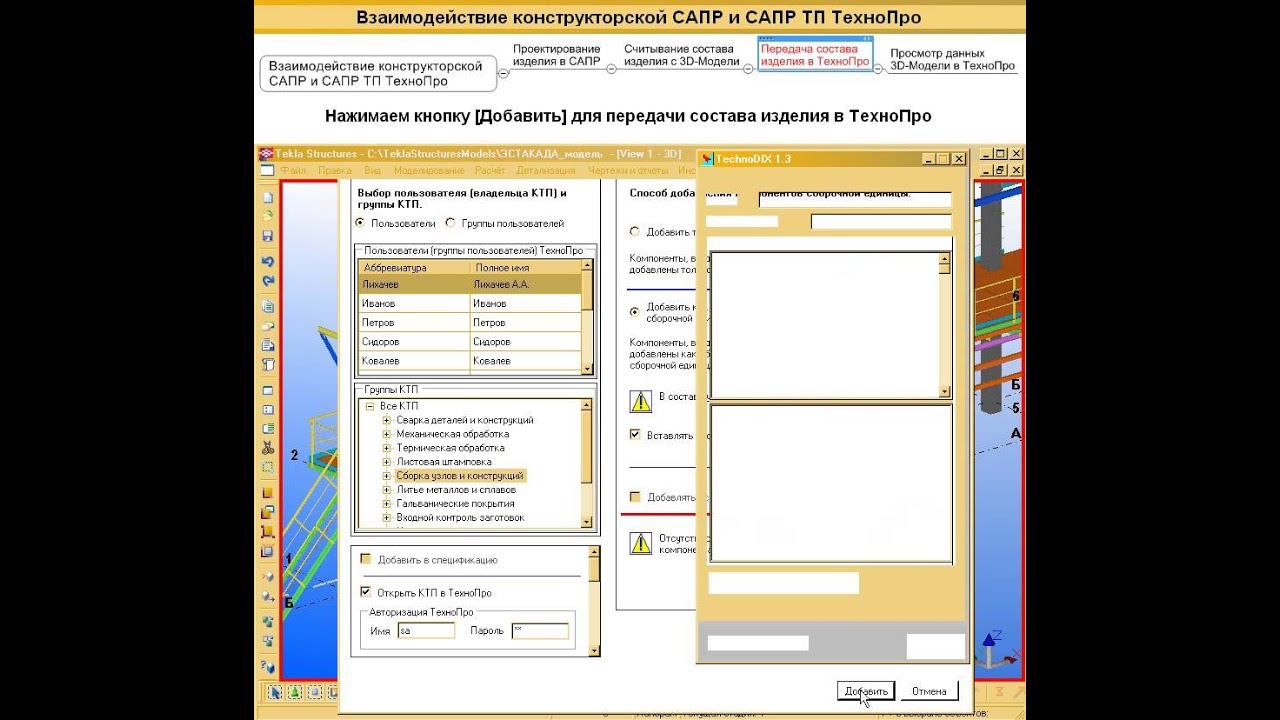
Task: Click the Имя input field
Action: pyautogui.click(x=426, y=631)
